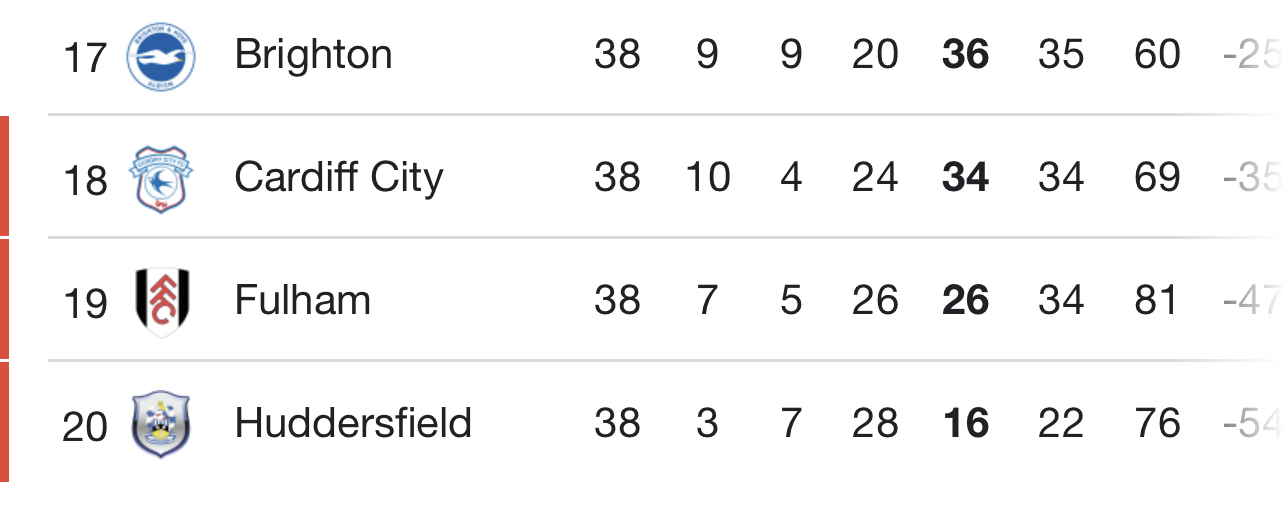The image size is (1284, 527).
Task: Open the Fulham team name link
Action: click(302, 300)
